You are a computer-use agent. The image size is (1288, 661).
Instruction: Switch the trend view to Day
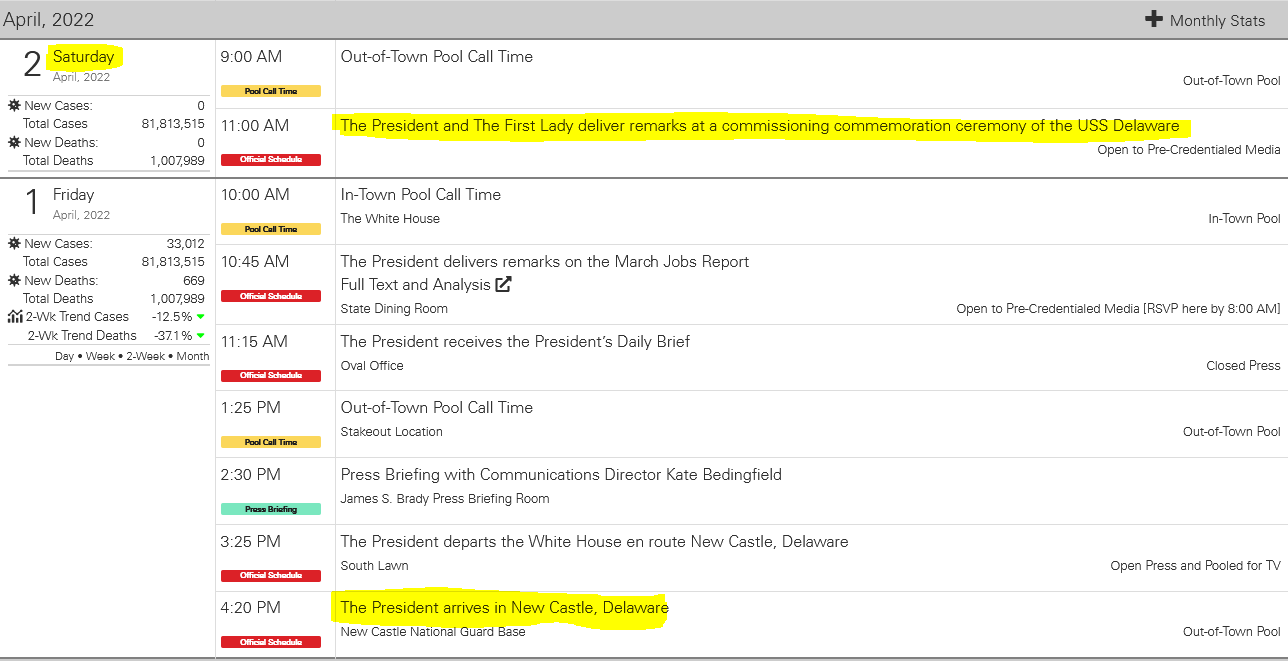(64, 356)
